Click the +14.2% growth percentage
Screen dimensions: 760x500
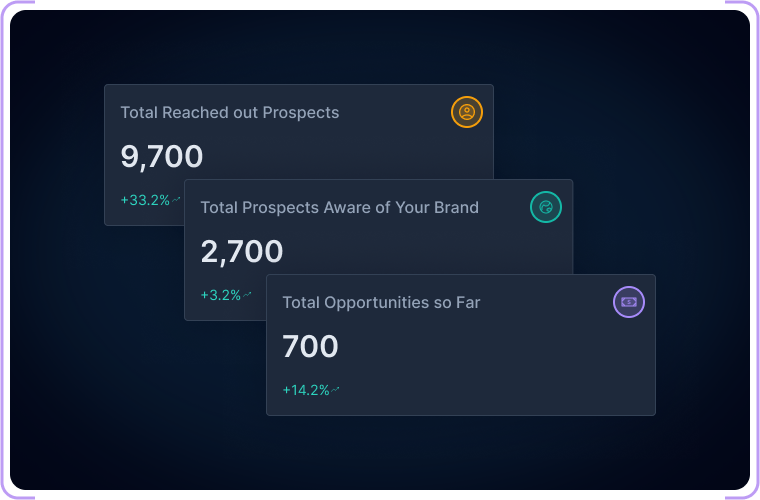point(306,390)
